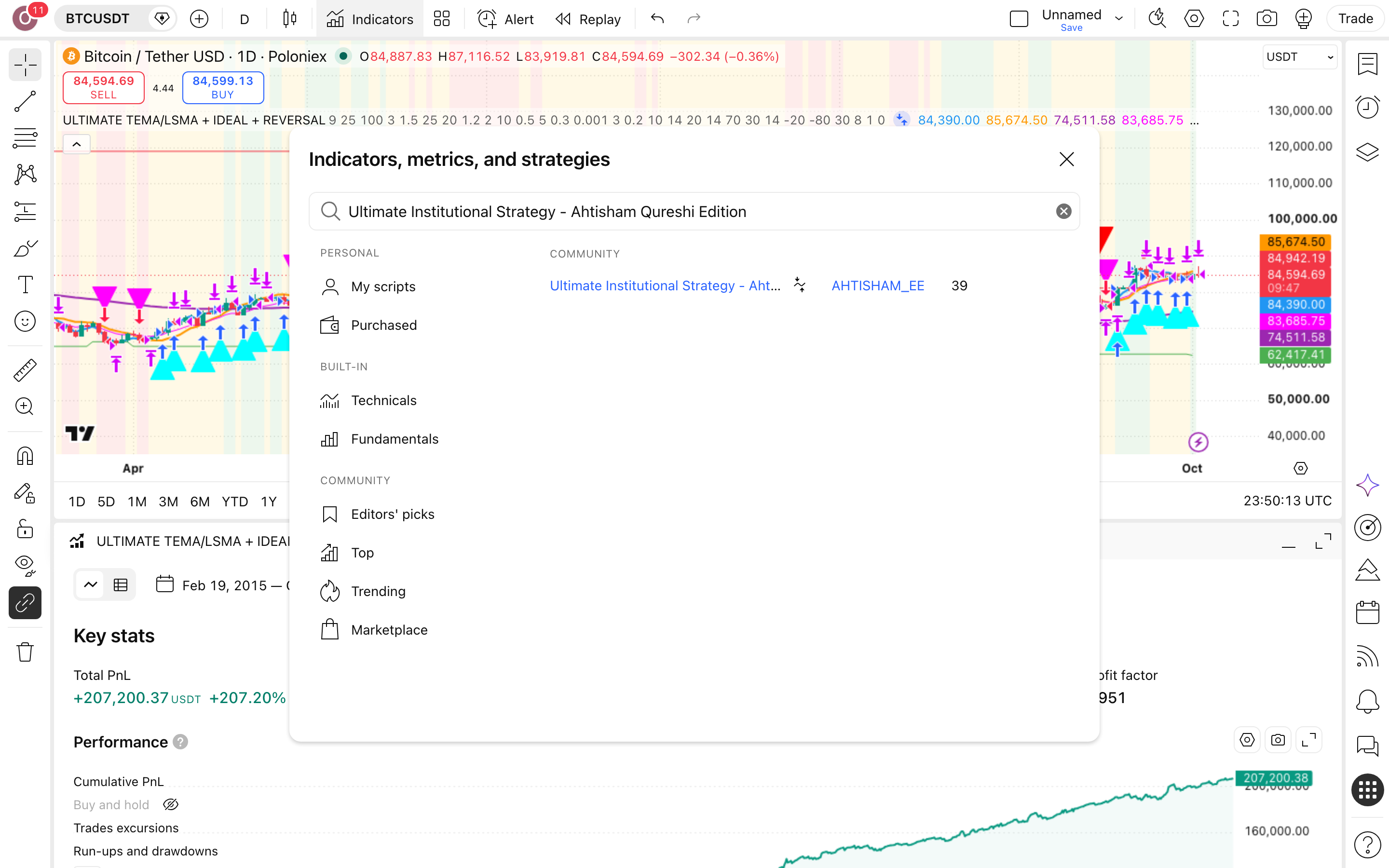This screenshot has width=1389, height=868.
Task: Open author AHTISHAM_EE profile link
Action: point(878,286)
